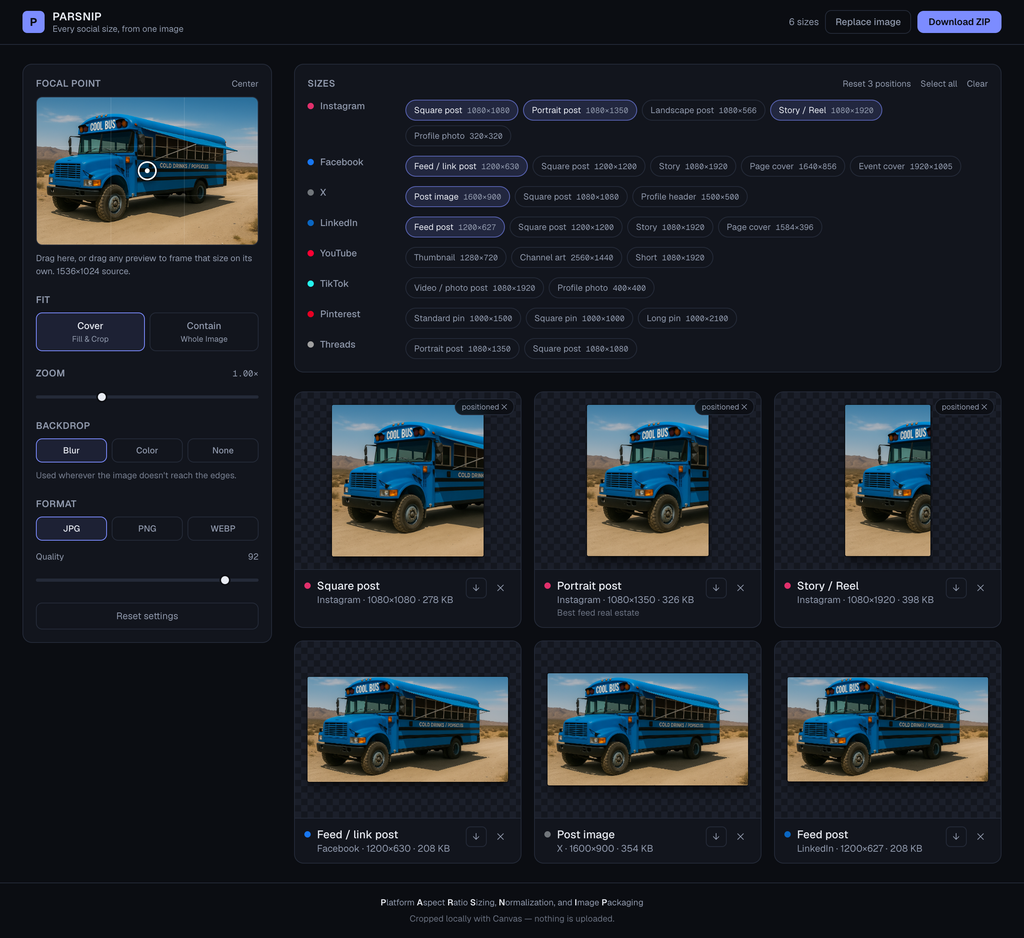Click the Square post preview thumbnail
The image size is (1024, 938).
tap(408, 481)
